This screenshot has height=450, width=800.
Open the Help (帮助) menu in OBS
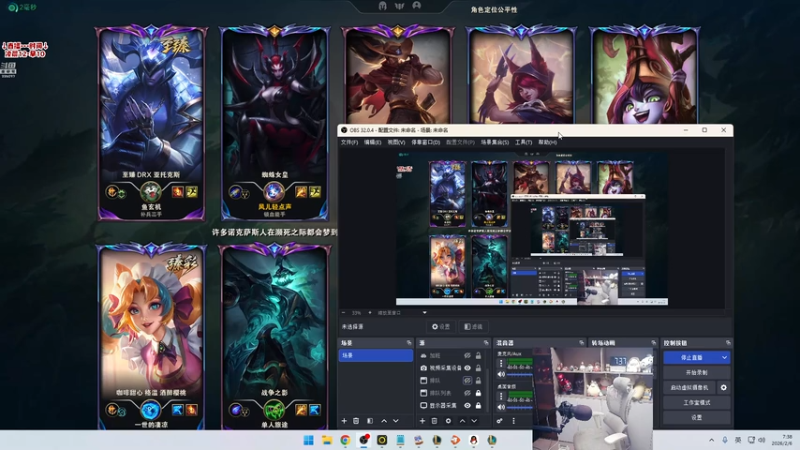(x=547, y=142)
